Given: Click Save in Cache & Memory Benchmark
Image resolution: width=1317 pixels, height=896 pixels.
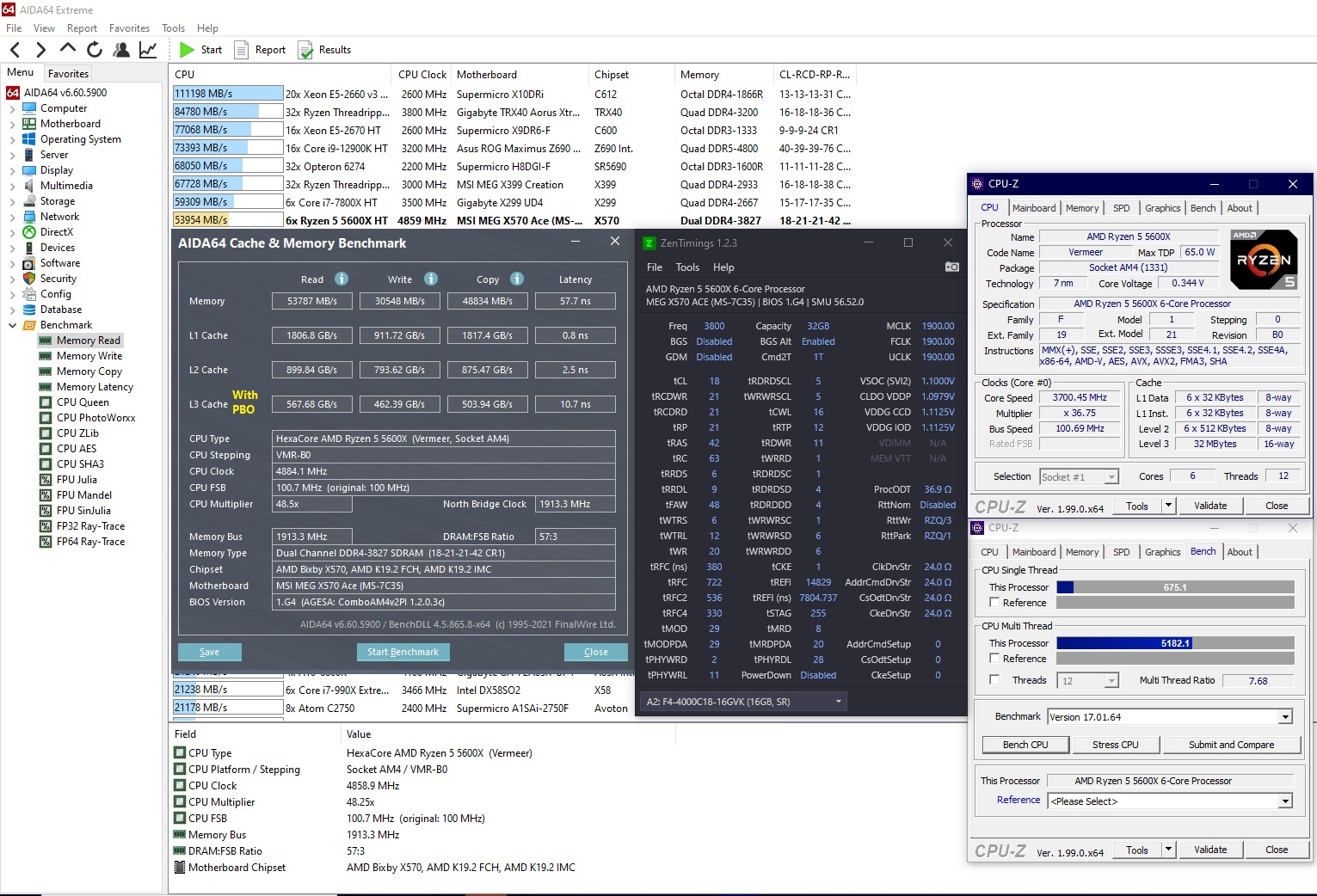Looking at the screenshot, I should tap(210, 652).
